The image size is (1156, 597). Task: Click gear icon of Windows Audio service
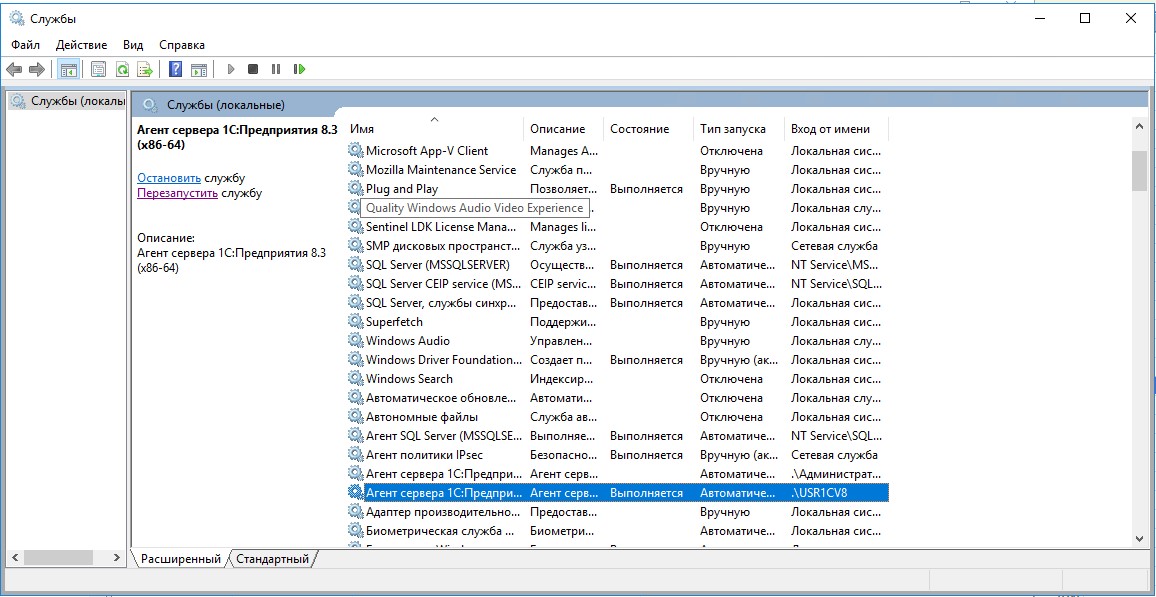[x=356, y=341]
